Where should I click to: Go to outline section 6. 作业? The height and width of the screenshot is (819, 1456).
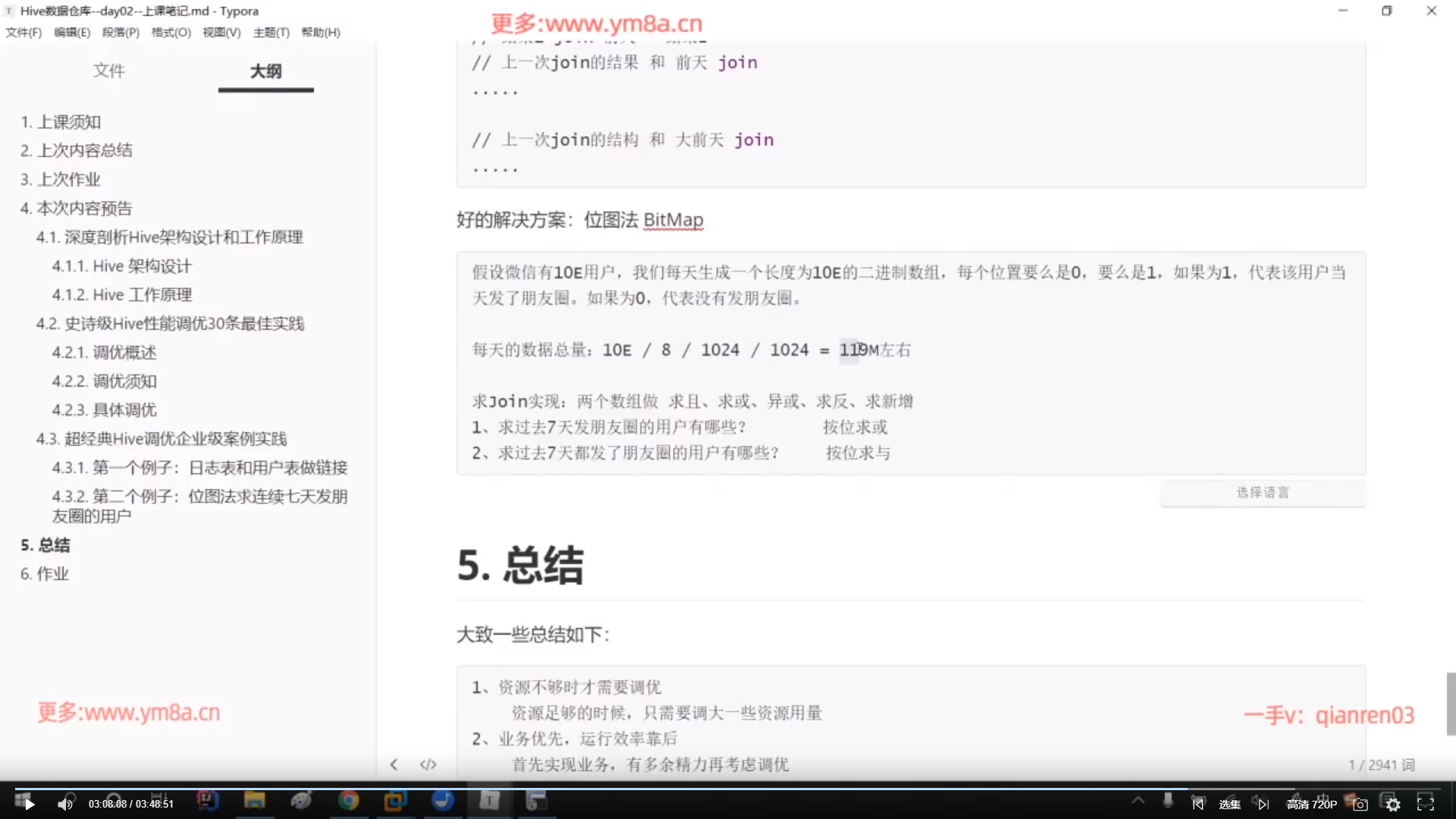[x=45, y=574]
